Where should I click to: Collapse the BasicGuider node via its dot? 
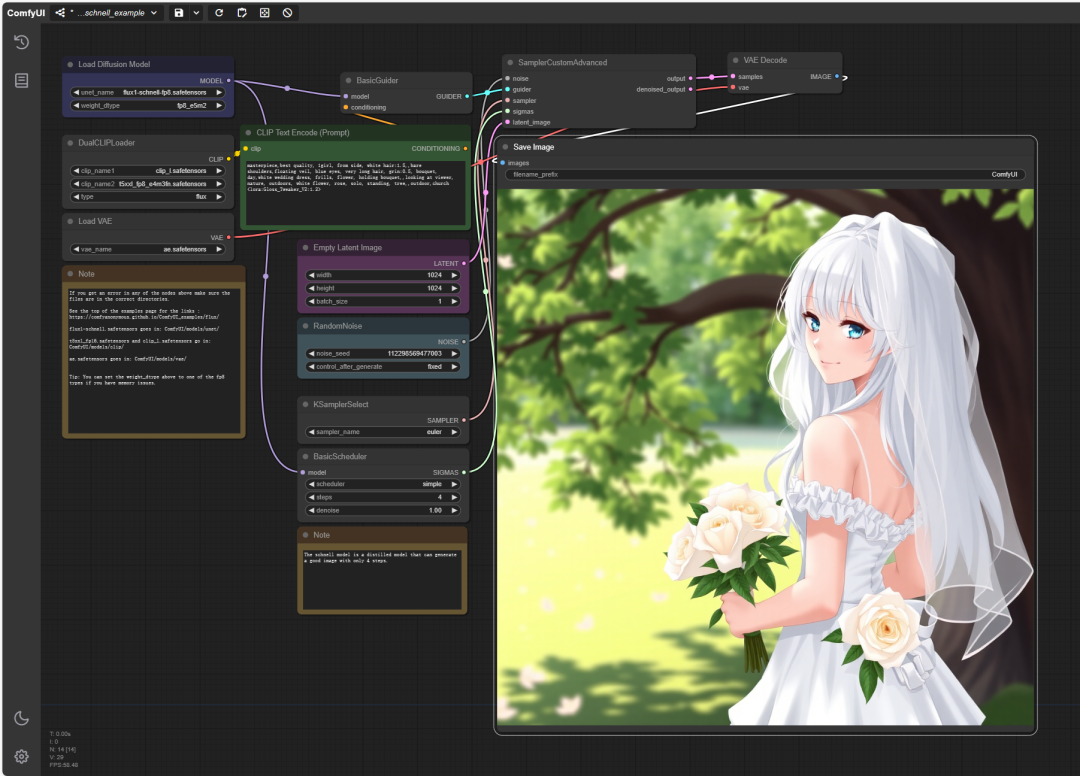[349, 81]
